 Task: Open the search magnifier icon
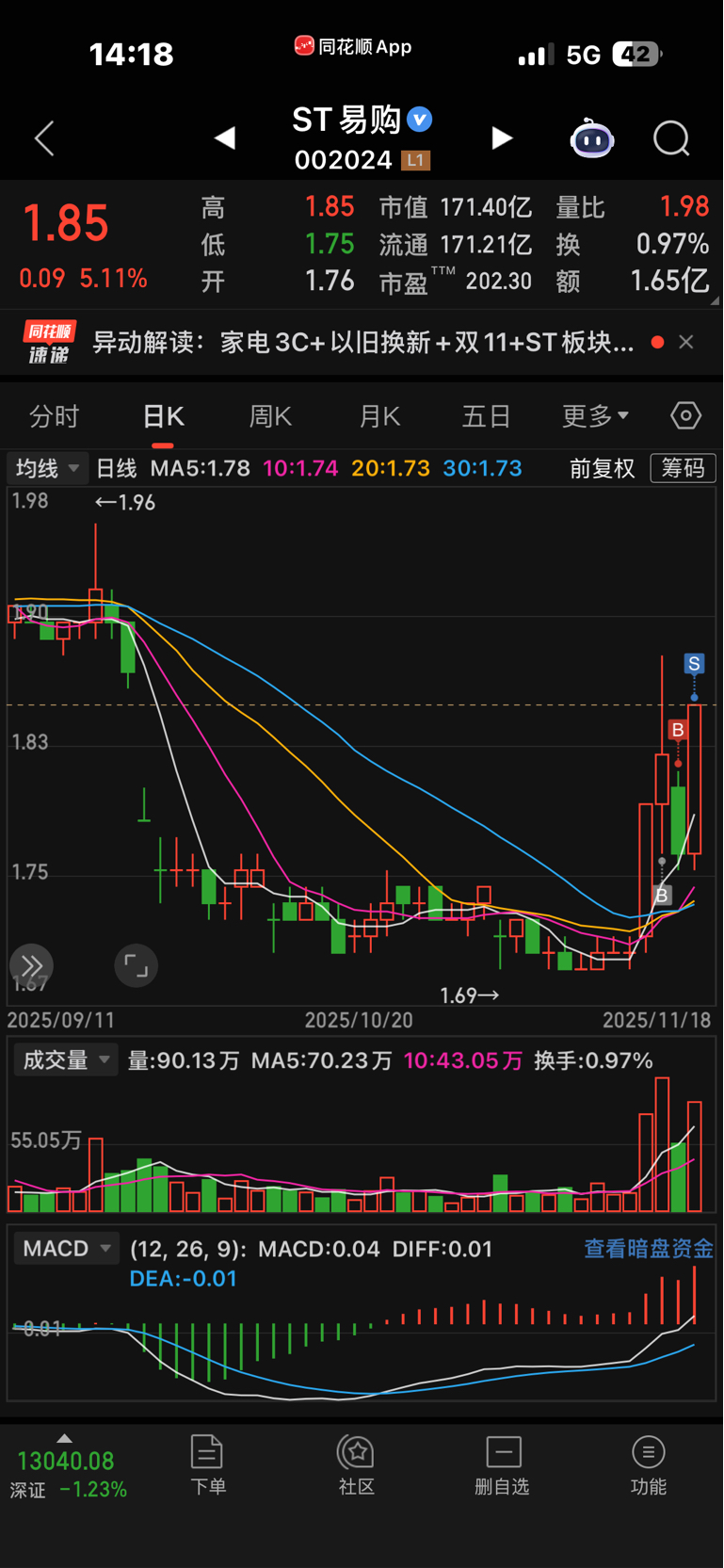(x=671, y=138)
